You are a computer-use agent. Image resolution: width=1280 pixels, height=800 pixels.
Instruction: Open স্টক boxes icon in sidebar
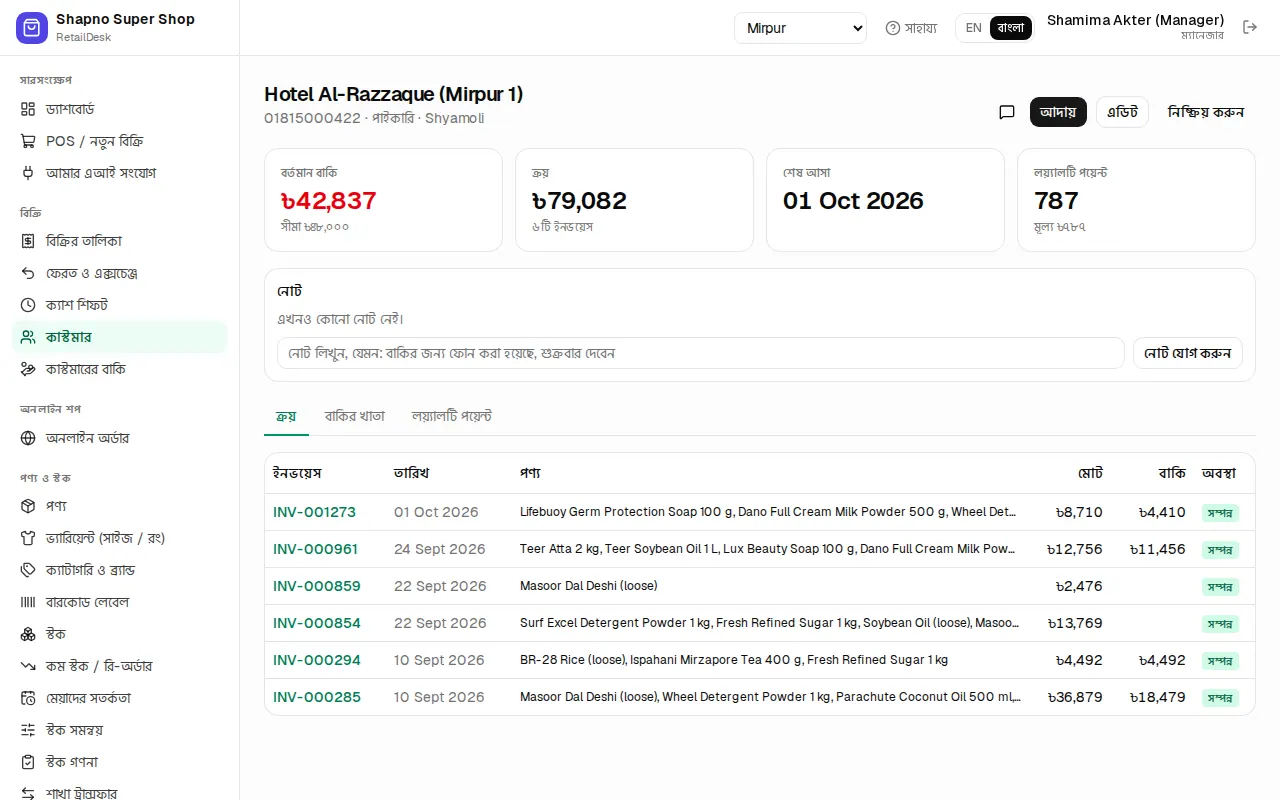click(28, 634)
